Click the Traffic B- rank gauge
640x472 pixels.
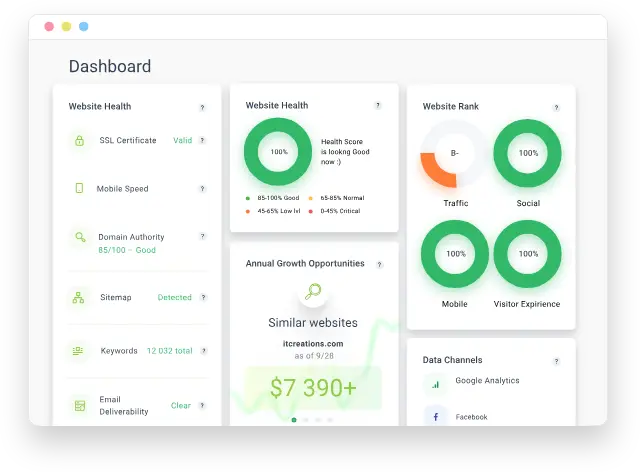pos(455,154)
